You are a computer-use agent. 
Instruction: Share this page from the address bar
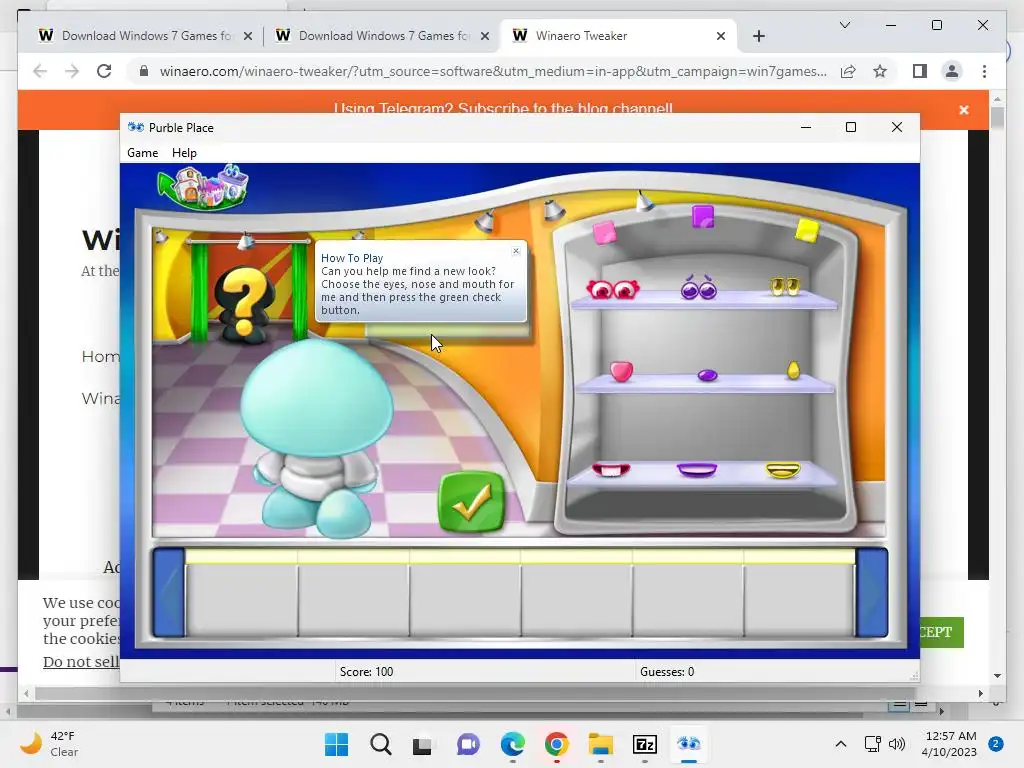(x=848, y=71)
